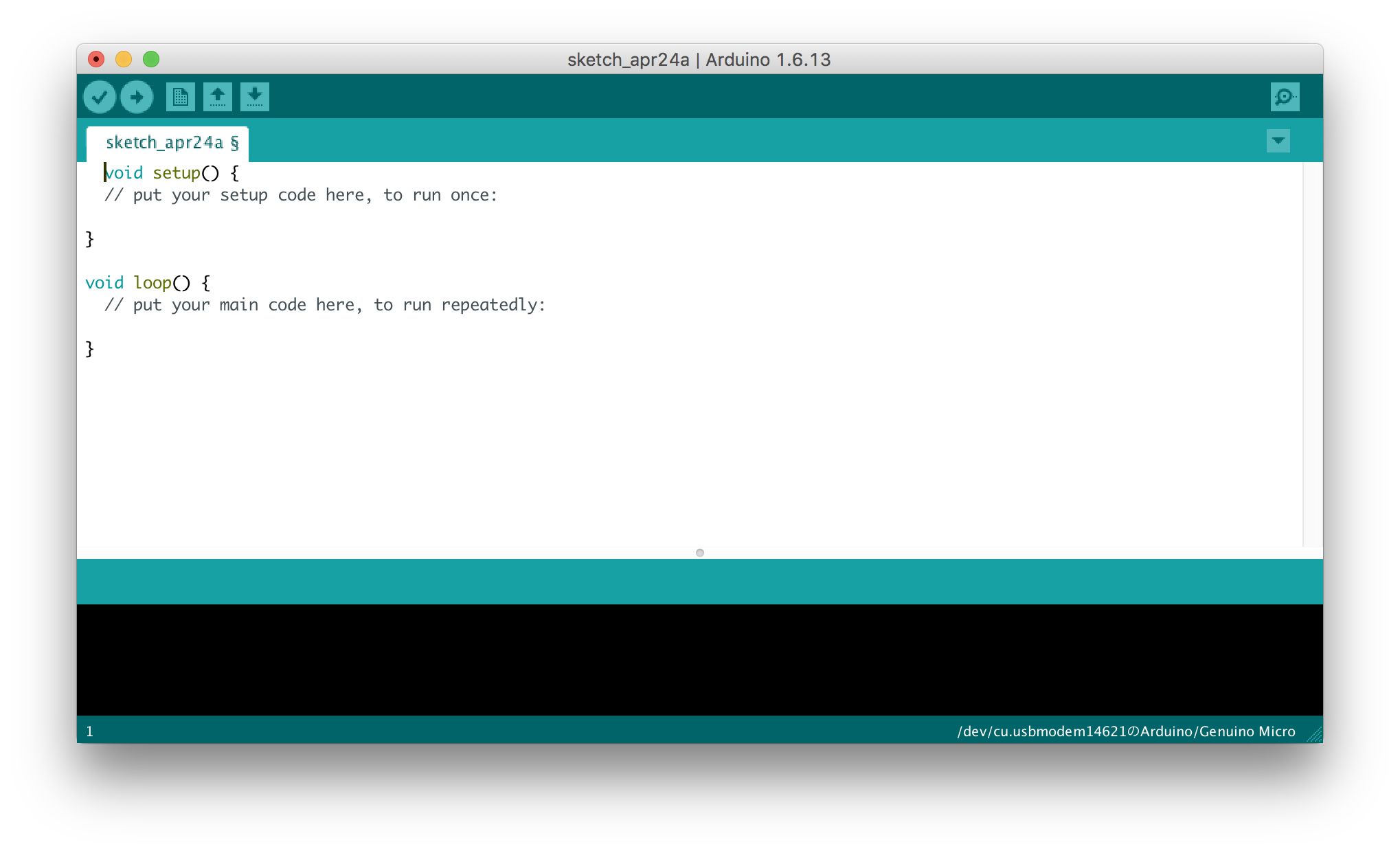Click the window resize grip in the corner

[x=1314, y=735]
